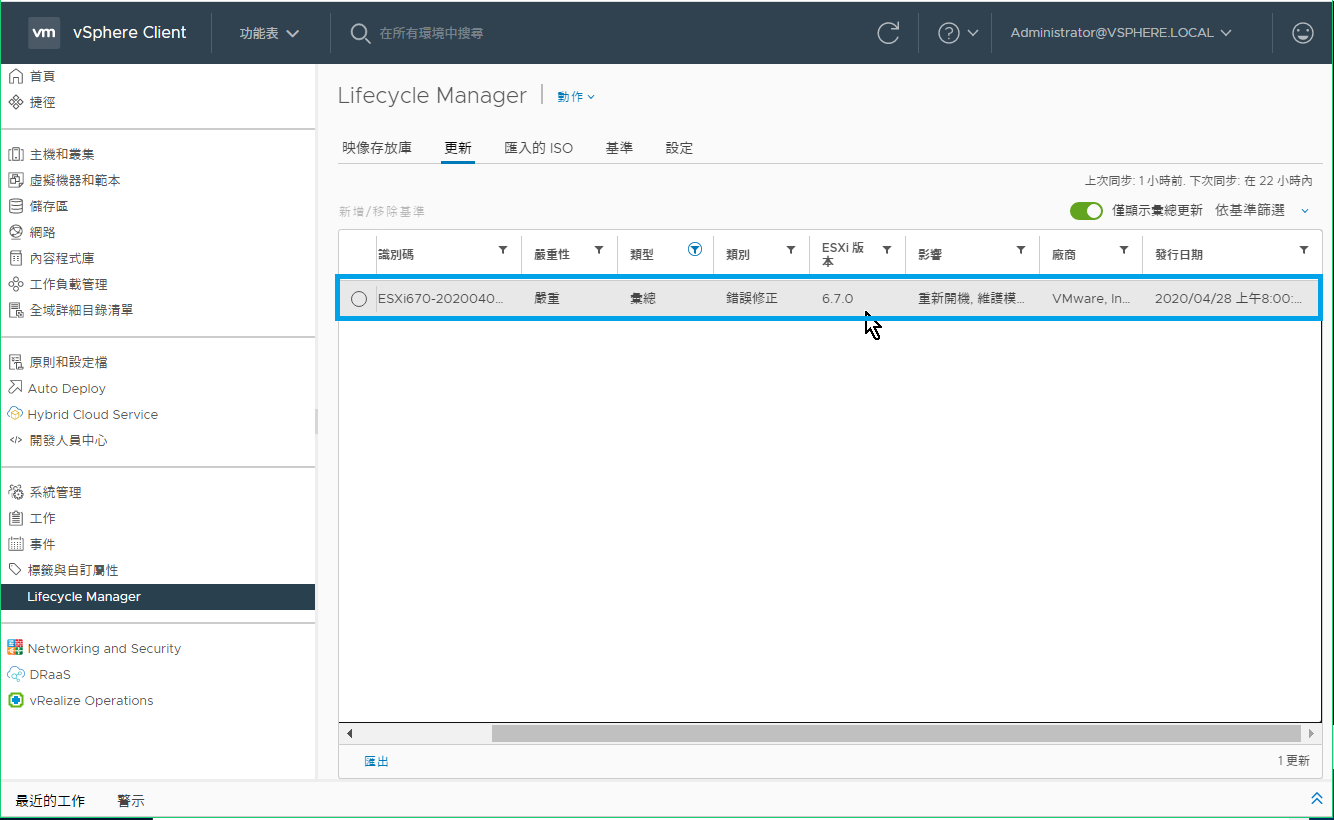This screenshot has width=1334, height=820.
Task: Select the ESXi670-2020040 update radio button
Action: 359,299
